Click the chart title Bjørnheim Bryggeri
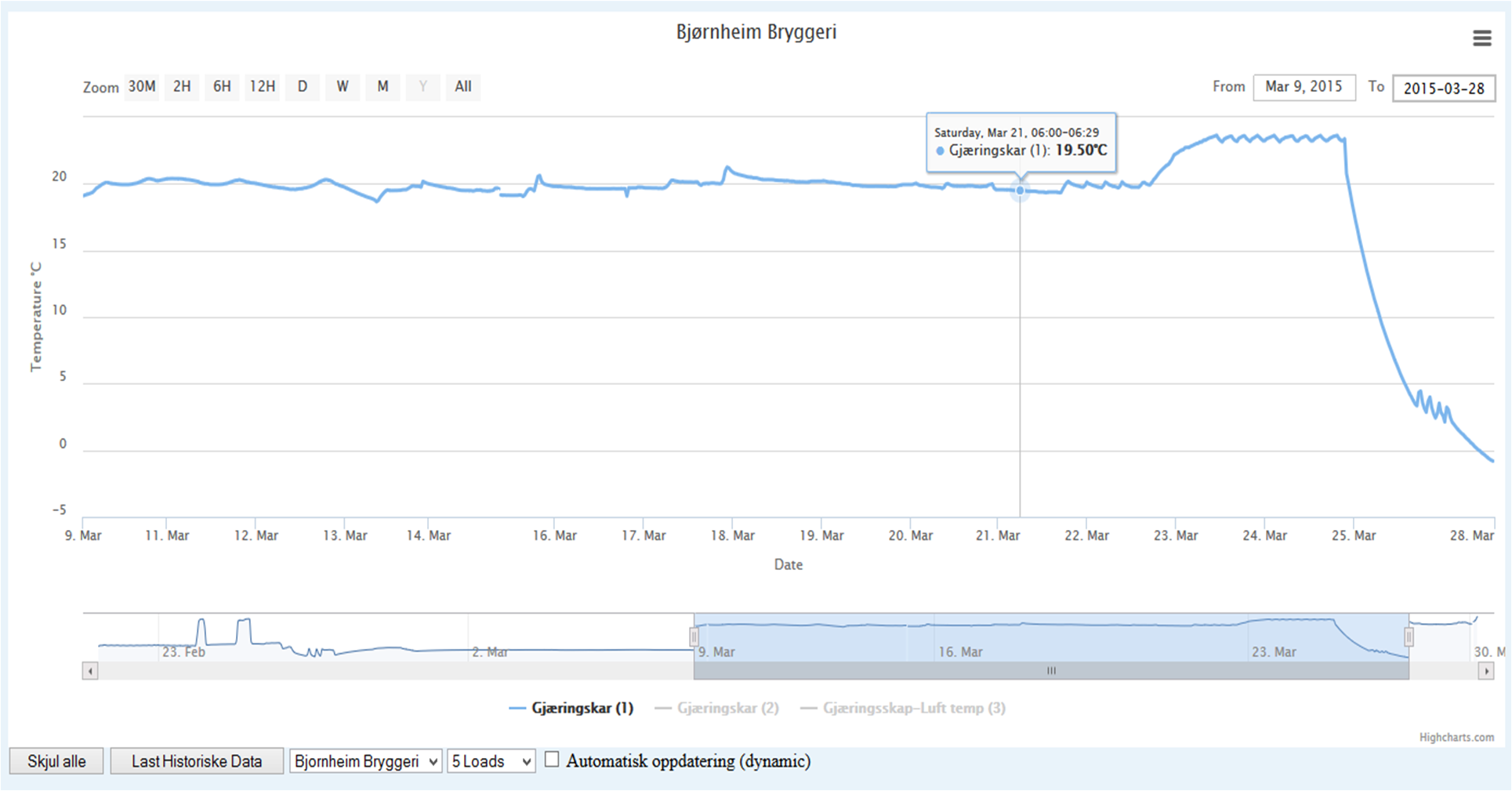Viewport: 1512px width, 791px height. pos(756,32)
